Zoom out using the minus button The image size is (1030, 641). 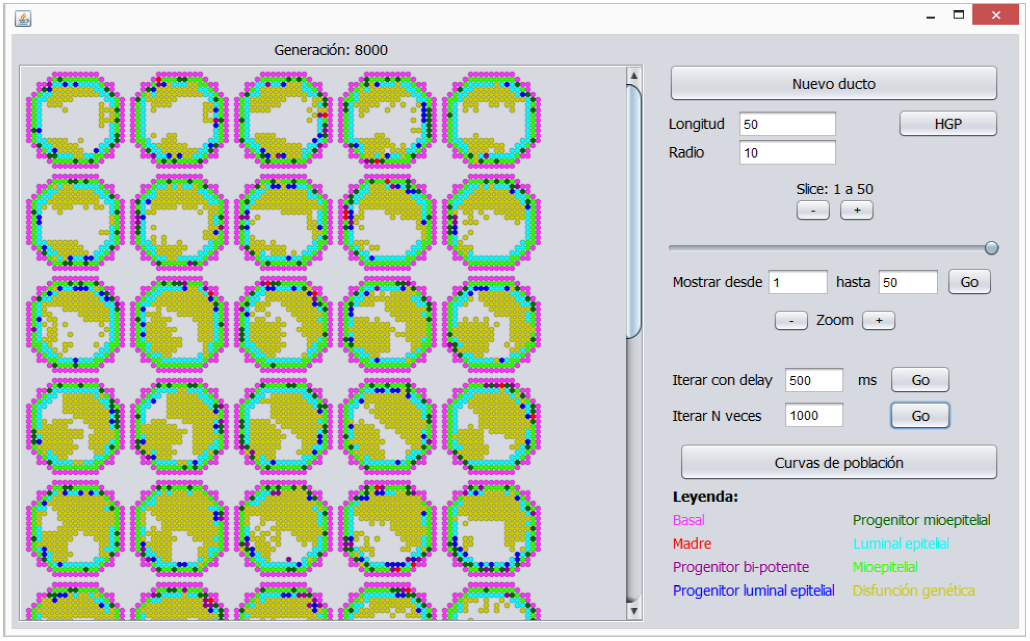tap(791, 321)
